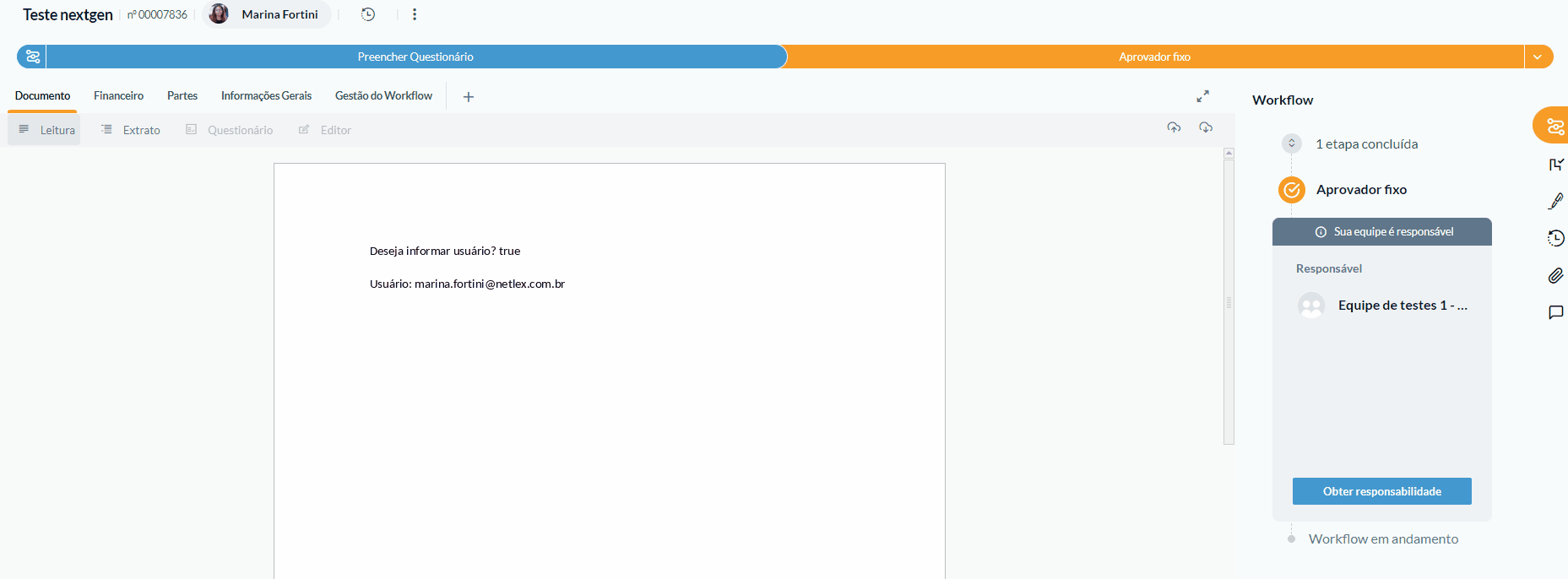The width and height of the screenshot is (1568, 579).
Task: Click the cloud download icon
Action: (x=1206, y=127)
